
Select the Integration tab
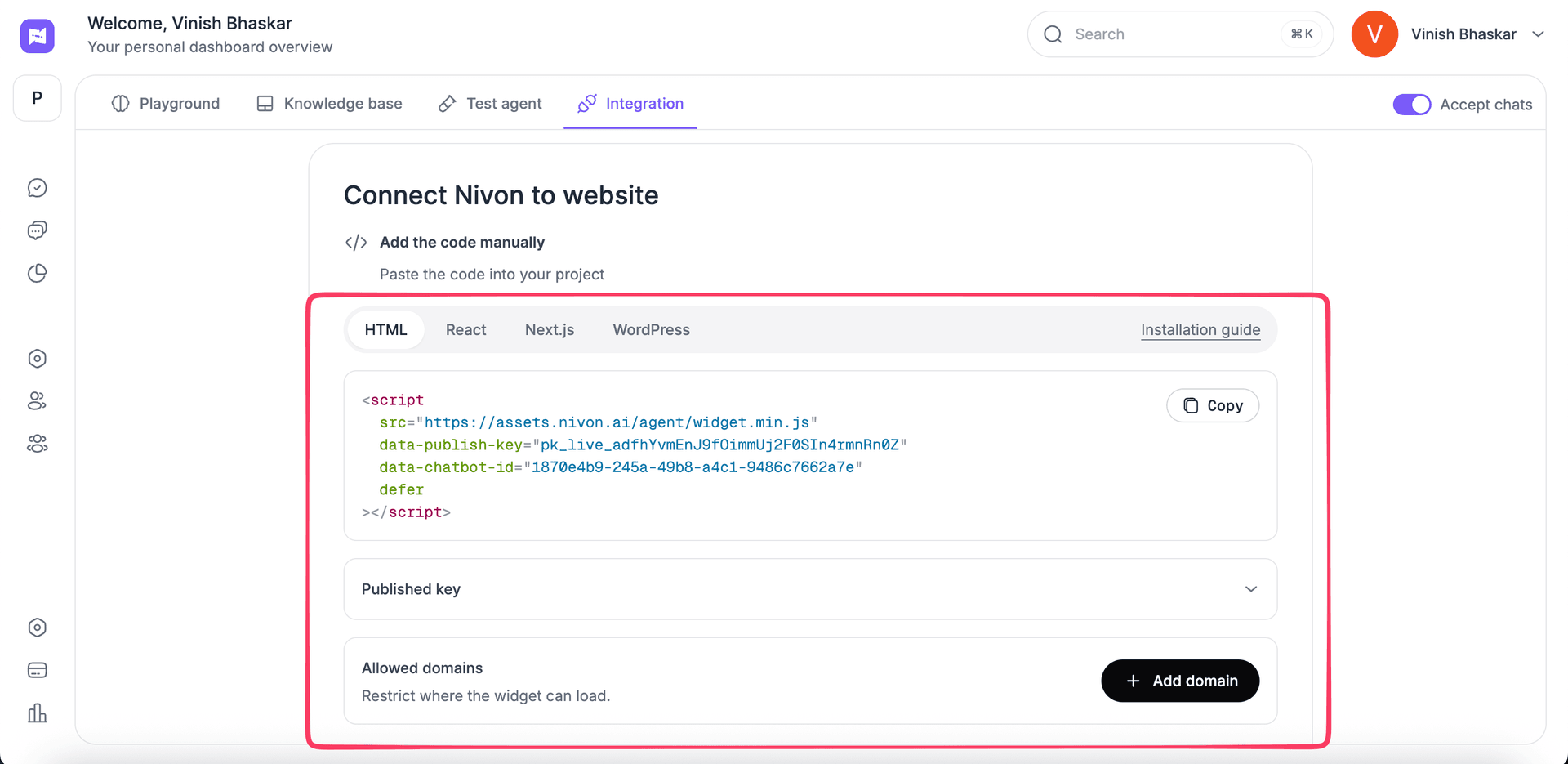630,104
